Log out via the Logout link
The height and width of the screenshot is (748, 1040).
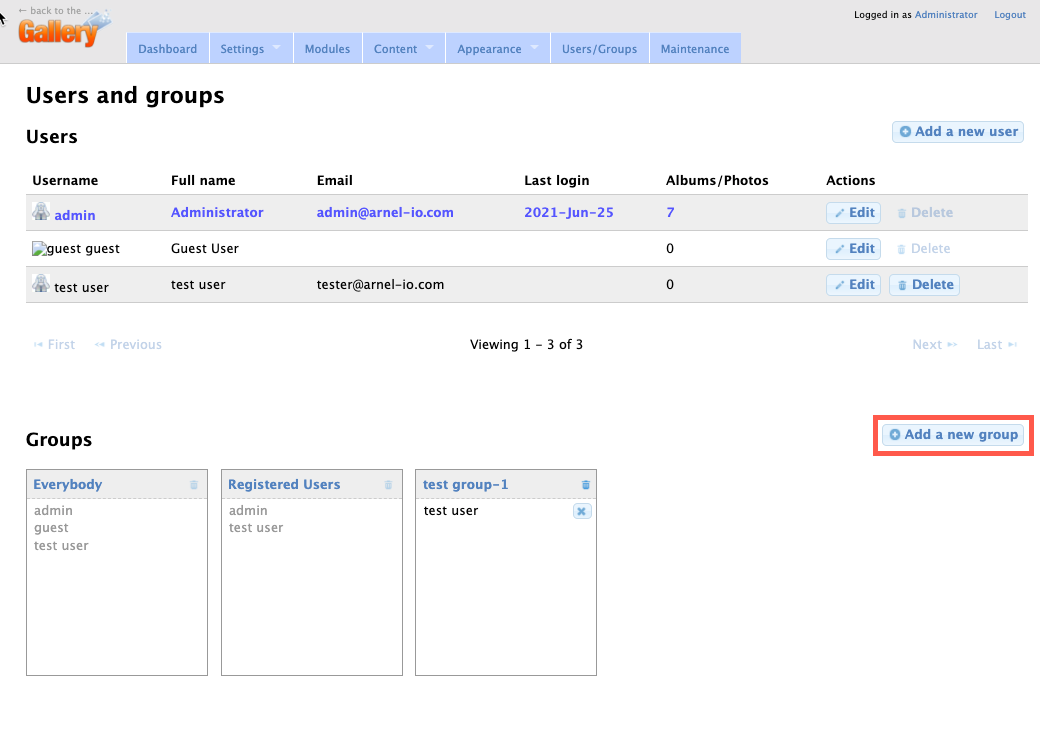coord(1009,15)
